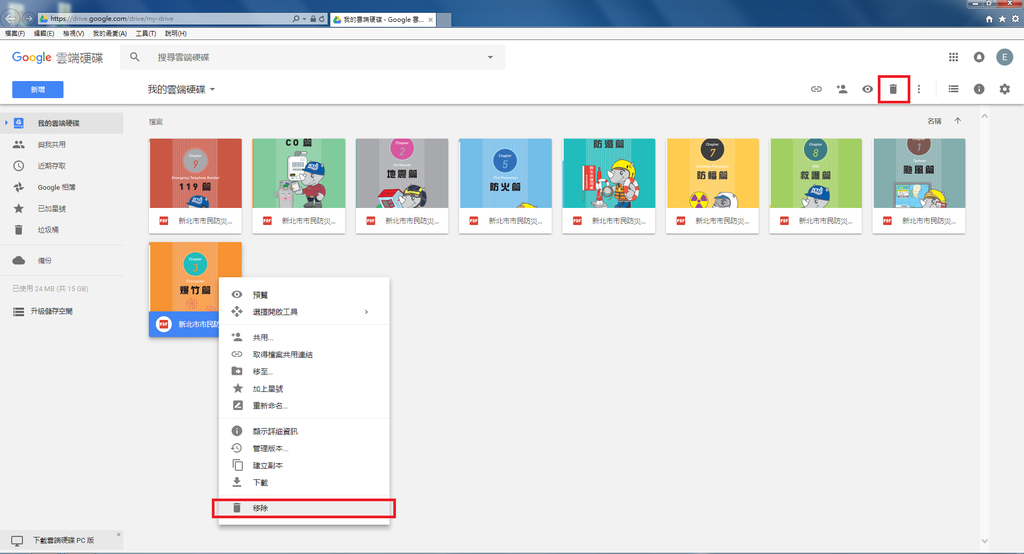The height and width of the screenshot is (554, 1024).
Task: Expand 選擇開啟工具 submenu
Action: (304, 312)
